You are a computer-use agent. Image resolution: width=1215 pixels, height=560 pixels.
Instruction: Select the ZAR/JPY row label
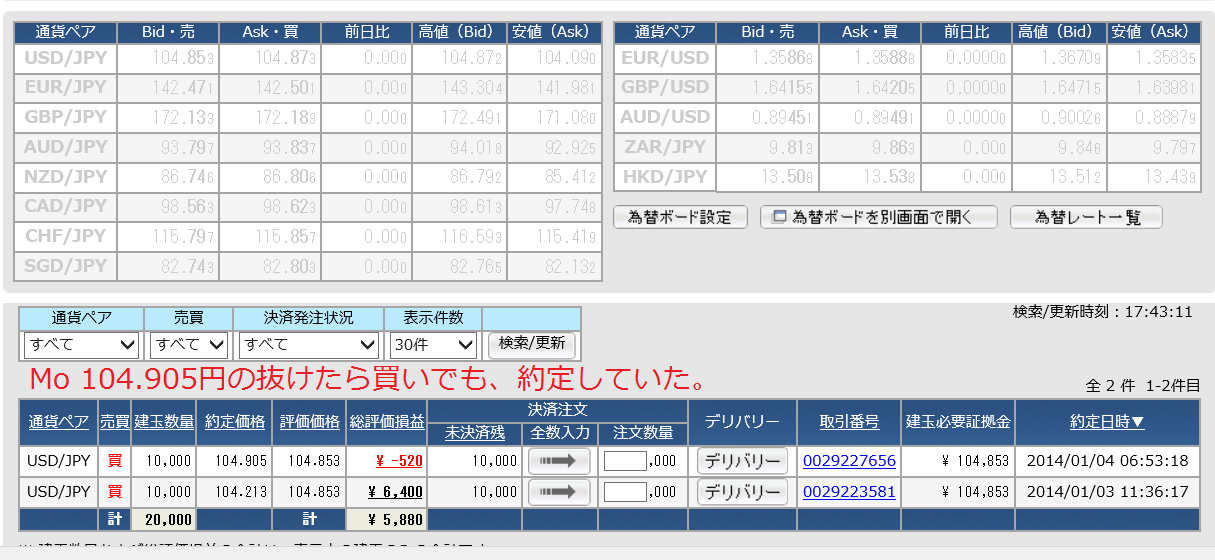665,148
